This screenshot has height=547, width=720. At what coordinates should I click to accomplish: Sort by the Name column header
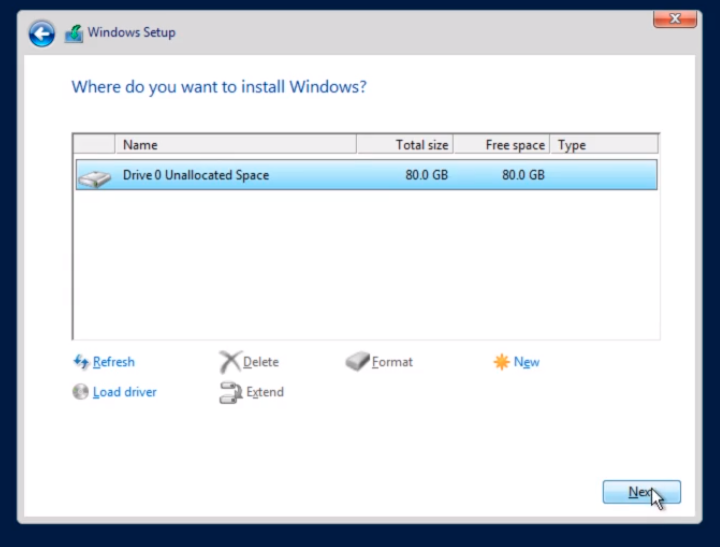coord(236,145)
